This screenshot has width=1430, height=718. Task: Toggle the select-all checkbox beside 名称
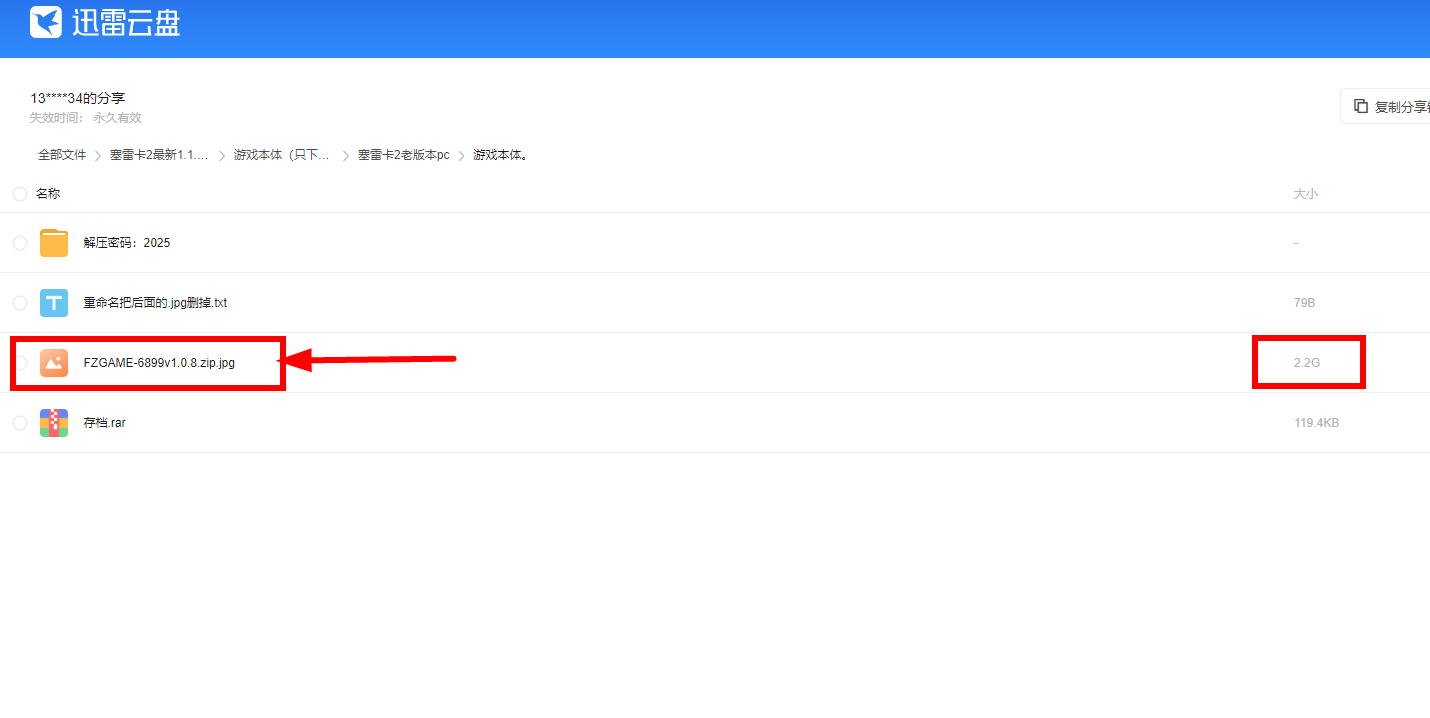click(x=20, y=194)
